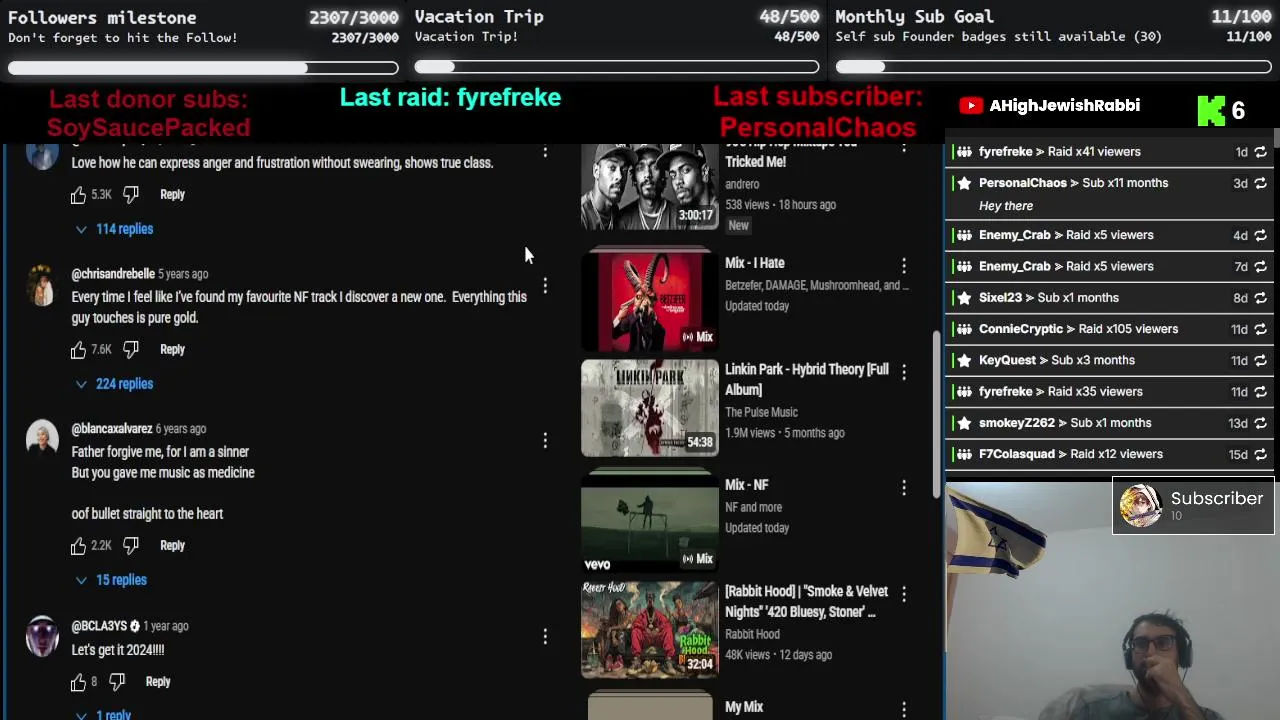
Task: Open options menu for @blancaxalvarez's comment
Action: point(545,441)
